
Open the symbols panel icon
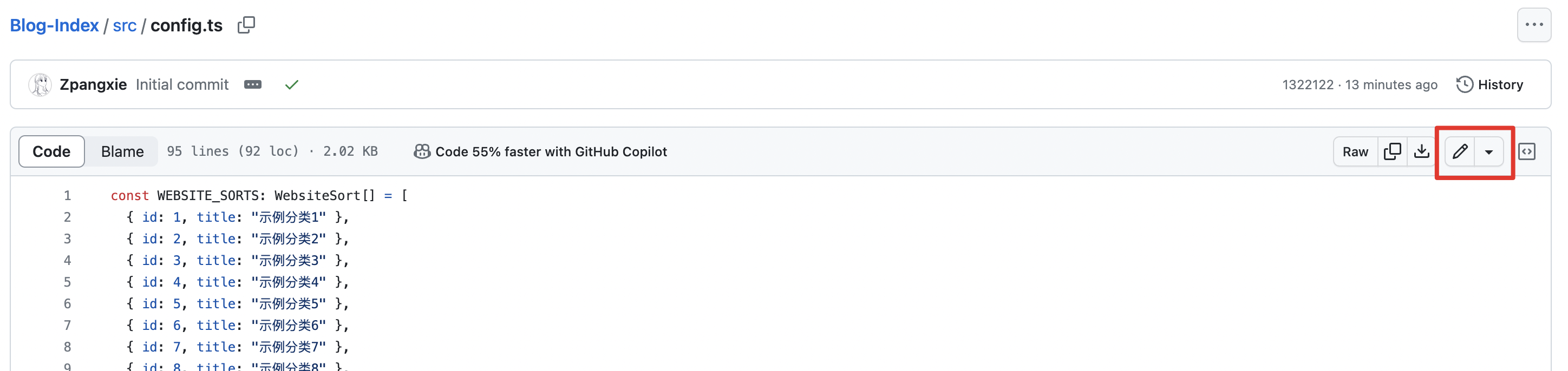[x=1527, y=151]
